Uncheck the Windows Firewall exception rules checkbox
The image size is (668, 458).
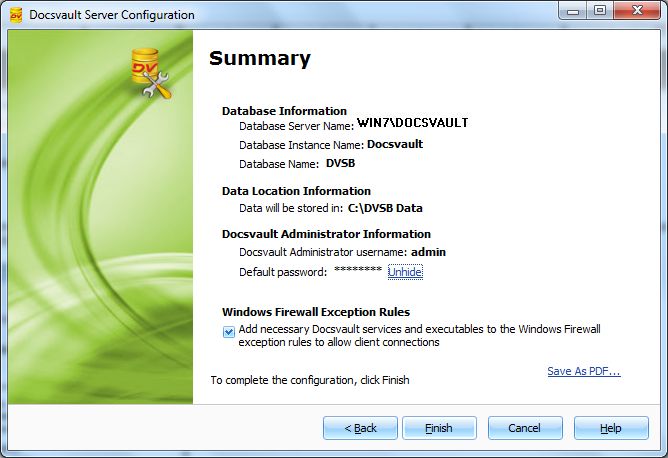click(x=229, y=332)
